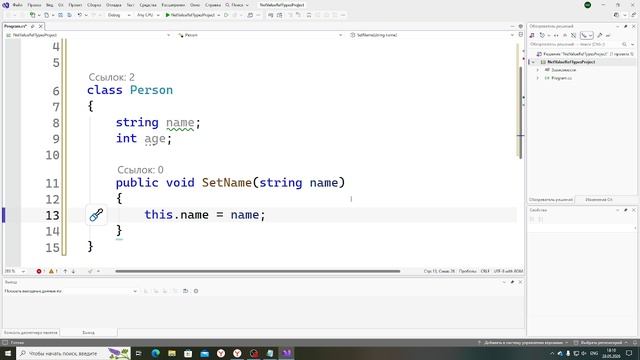Image resolution: width=640 pixels, height=360 pixels.
Task: Open the Debug configuration dropdown
Action: coord(119,15)
